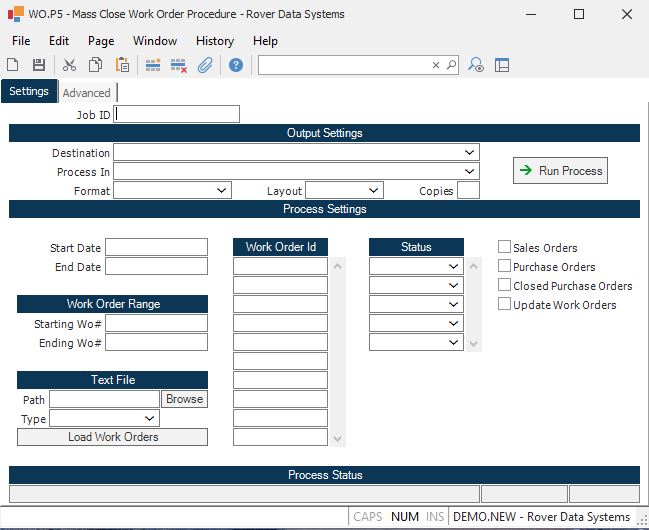Click the Delete row toolbar icon
The height and width of the screenshot is (530, 649).
179,65
